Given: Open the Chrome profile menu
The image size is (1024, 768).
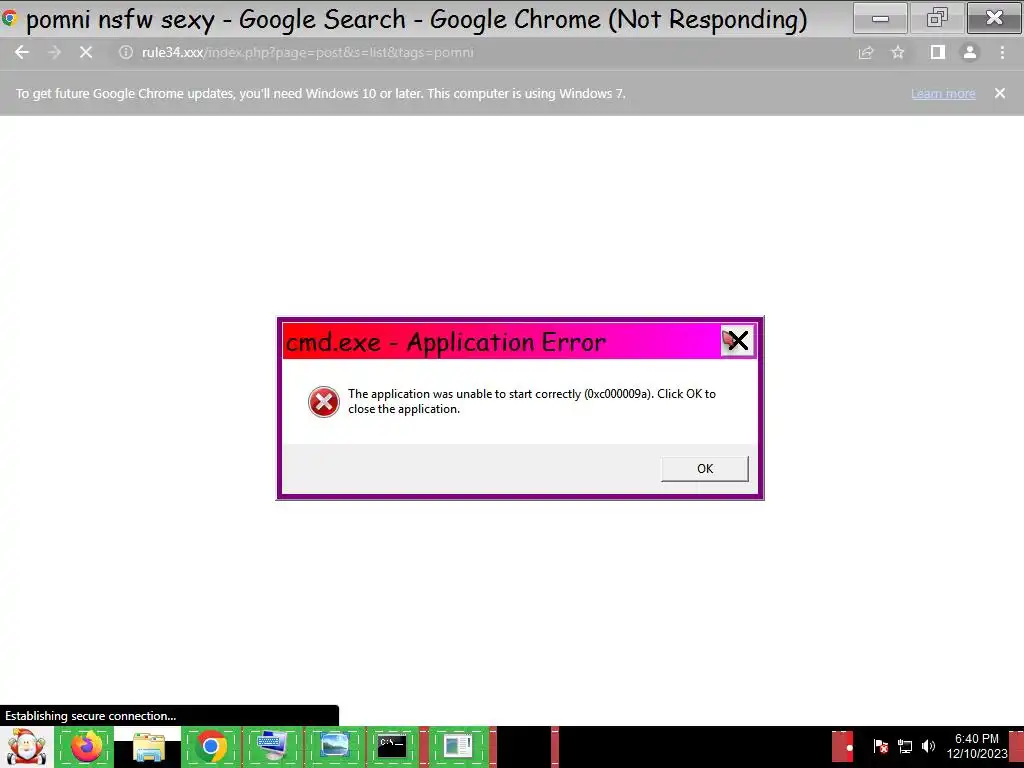Looking at the screenshot, I should pyautogui.click(x=970, y=52).
